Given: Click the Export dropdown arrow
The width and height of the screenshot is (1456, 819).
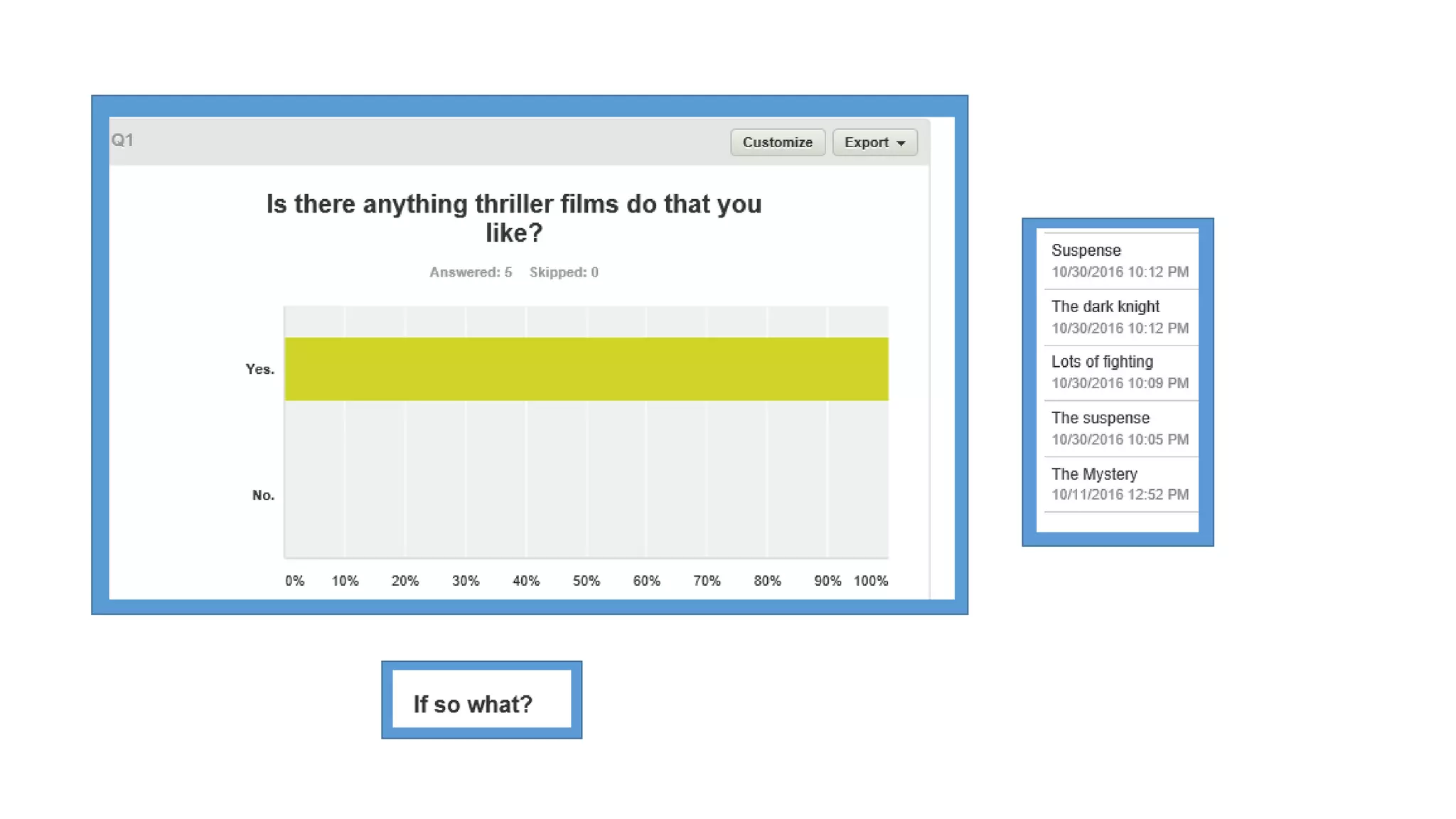Looking at the screenshot, I should (901, 143).
